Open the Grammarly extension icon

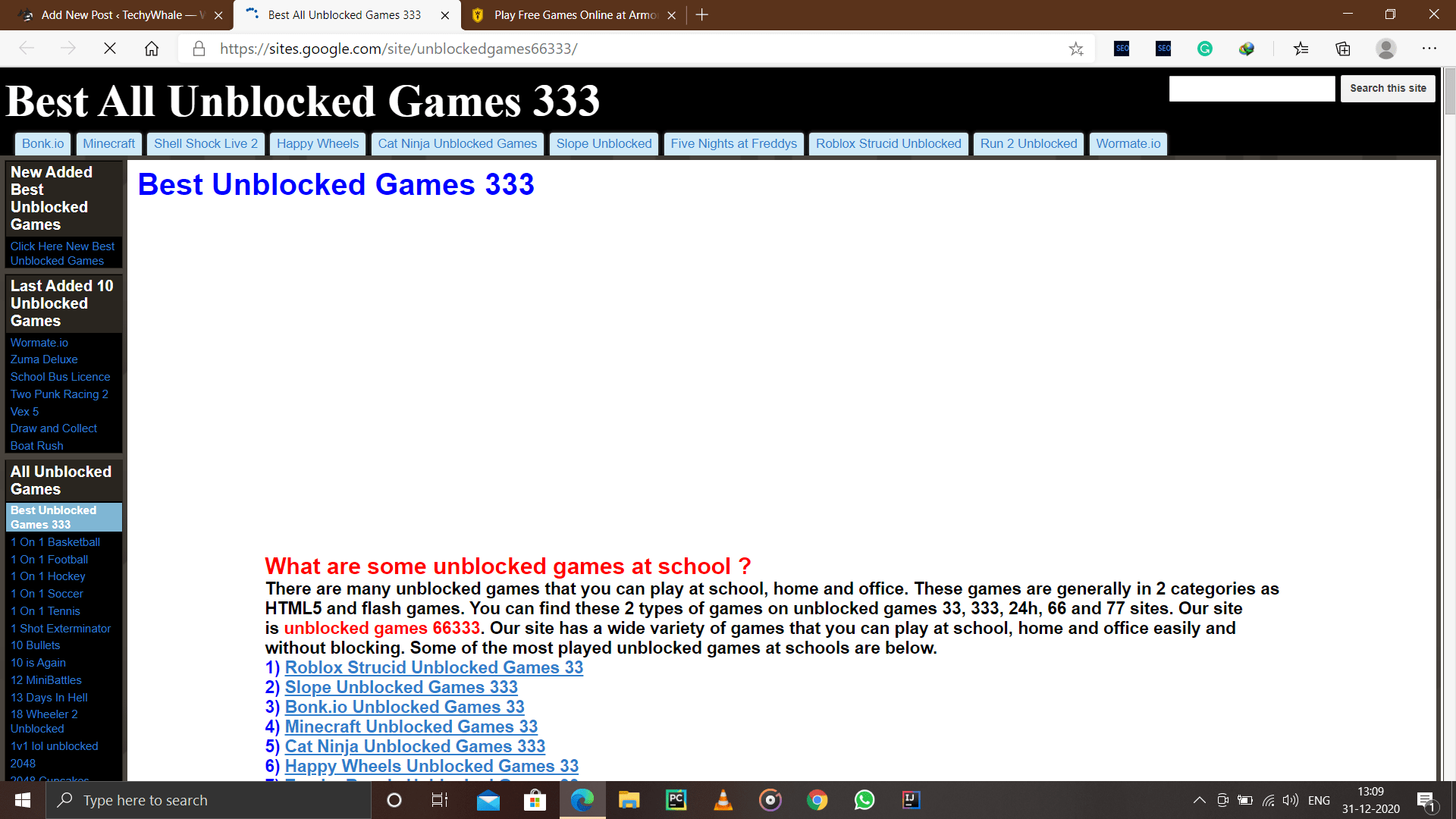(x=1204, y=49)
